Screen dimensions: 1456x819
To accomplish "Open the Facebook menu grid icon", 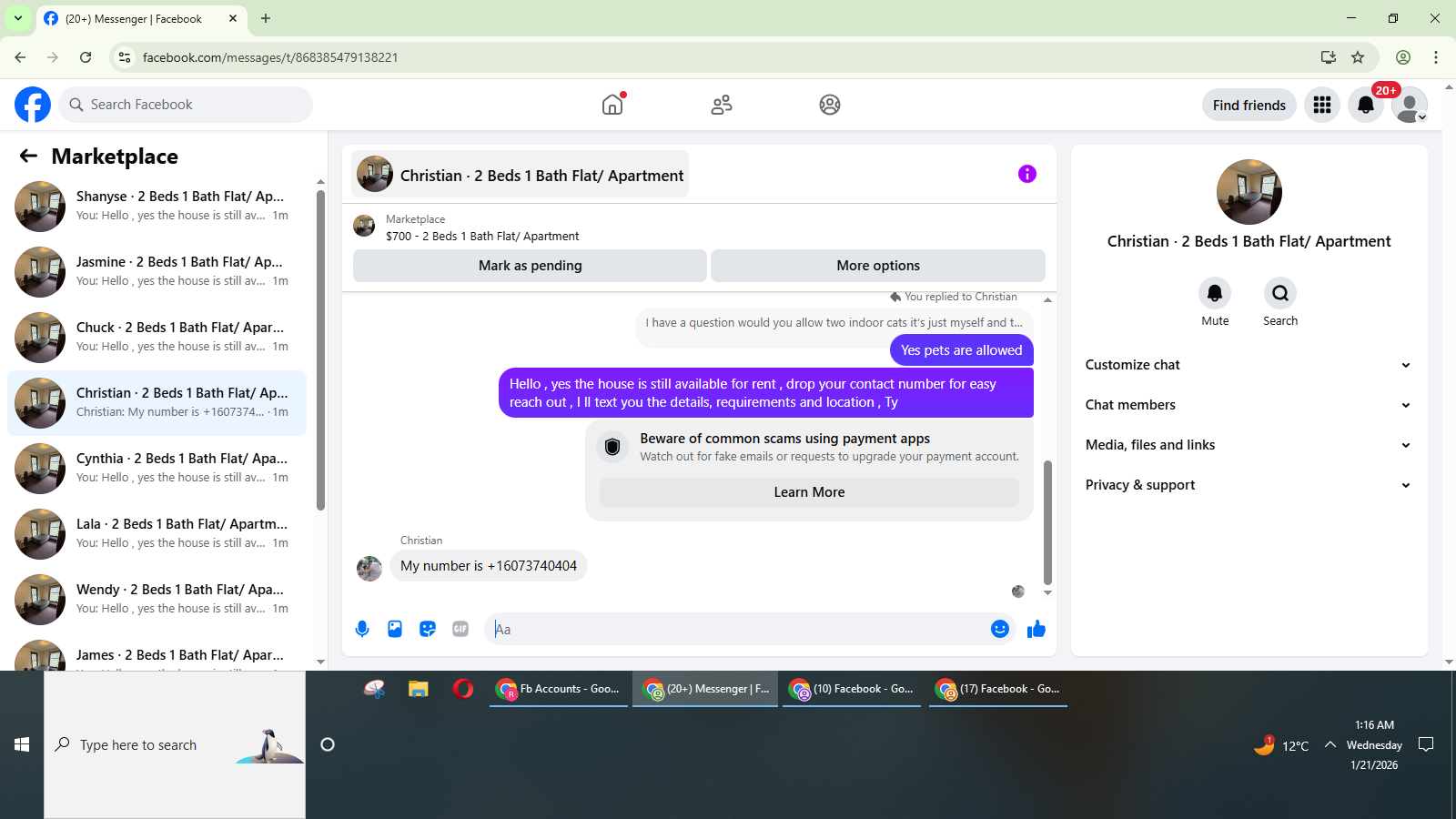I will [1322, 105].
